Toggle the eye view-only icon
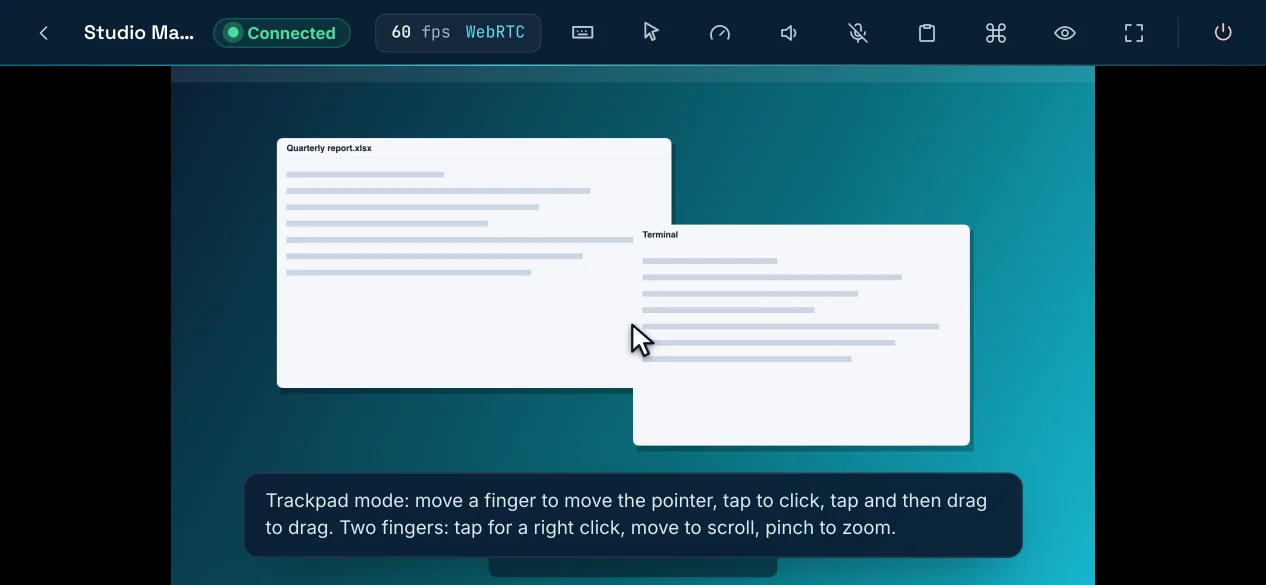 click(1065, 33)
